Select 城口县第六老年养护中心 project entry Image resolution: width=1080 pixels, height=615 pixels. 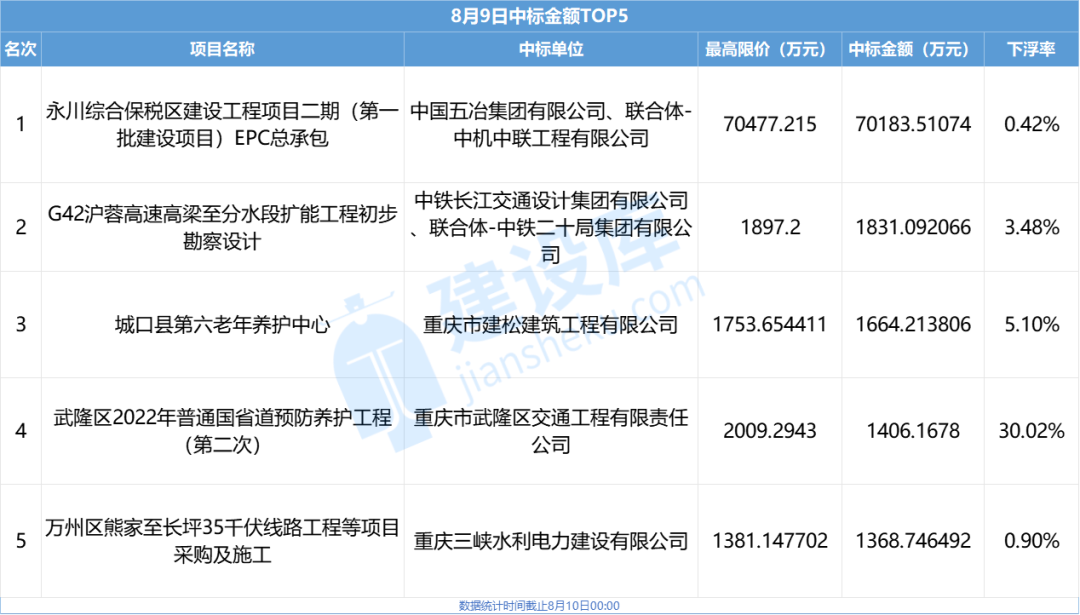[220, 324]
